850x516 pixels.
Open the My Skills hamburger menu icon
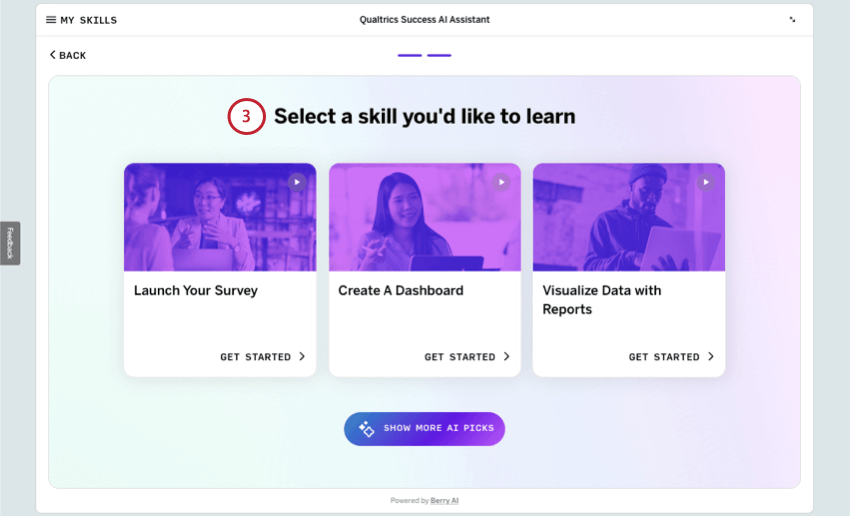pyautogui.click(x=51, y=20)
